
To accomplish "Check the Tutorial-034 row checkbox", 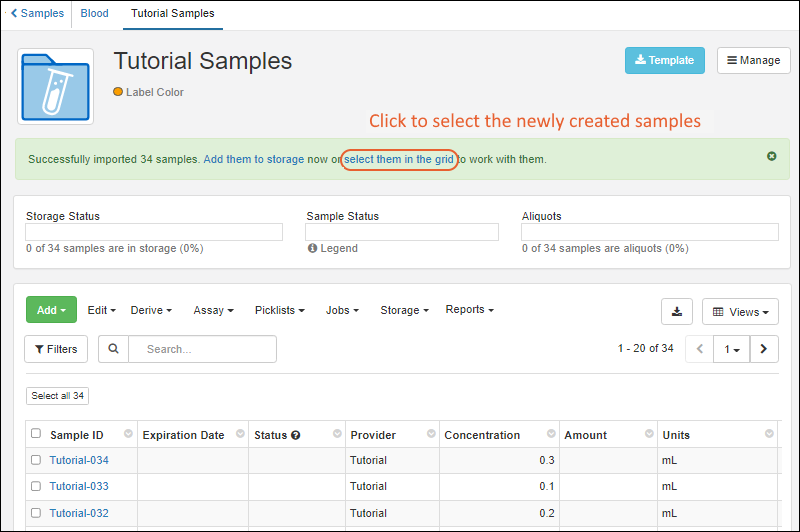I will coord(36,460).
